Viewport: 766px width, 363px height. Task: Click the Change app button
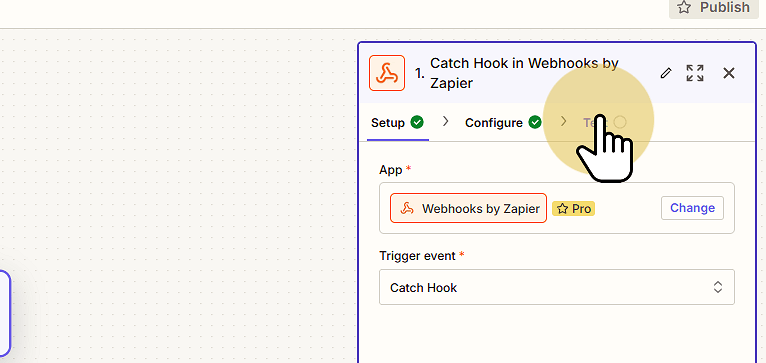point(692,208)
